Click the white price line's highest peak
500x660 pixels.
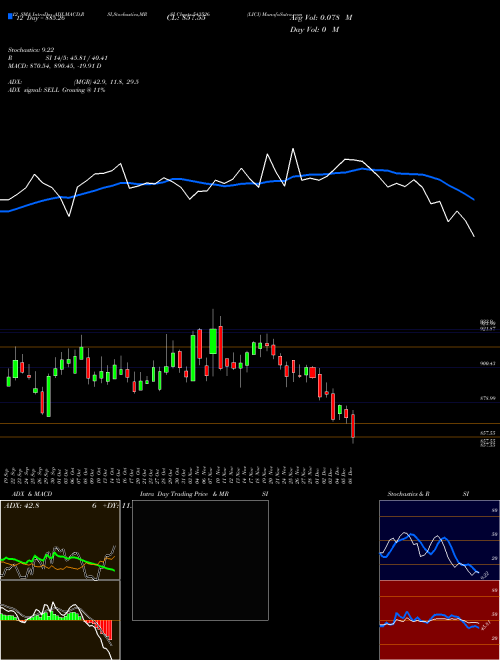click(x=293, y=149)
